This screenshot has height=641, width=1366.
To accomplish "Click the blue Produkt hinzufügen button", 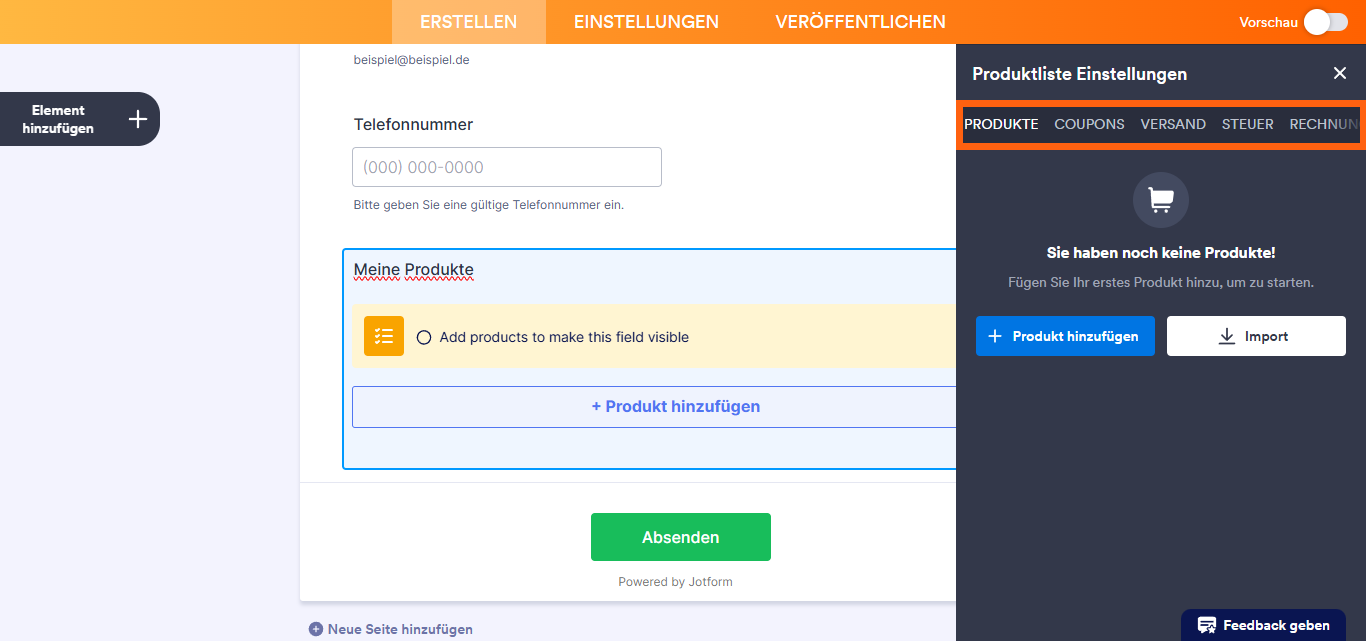I will (x=1065, y=335).
